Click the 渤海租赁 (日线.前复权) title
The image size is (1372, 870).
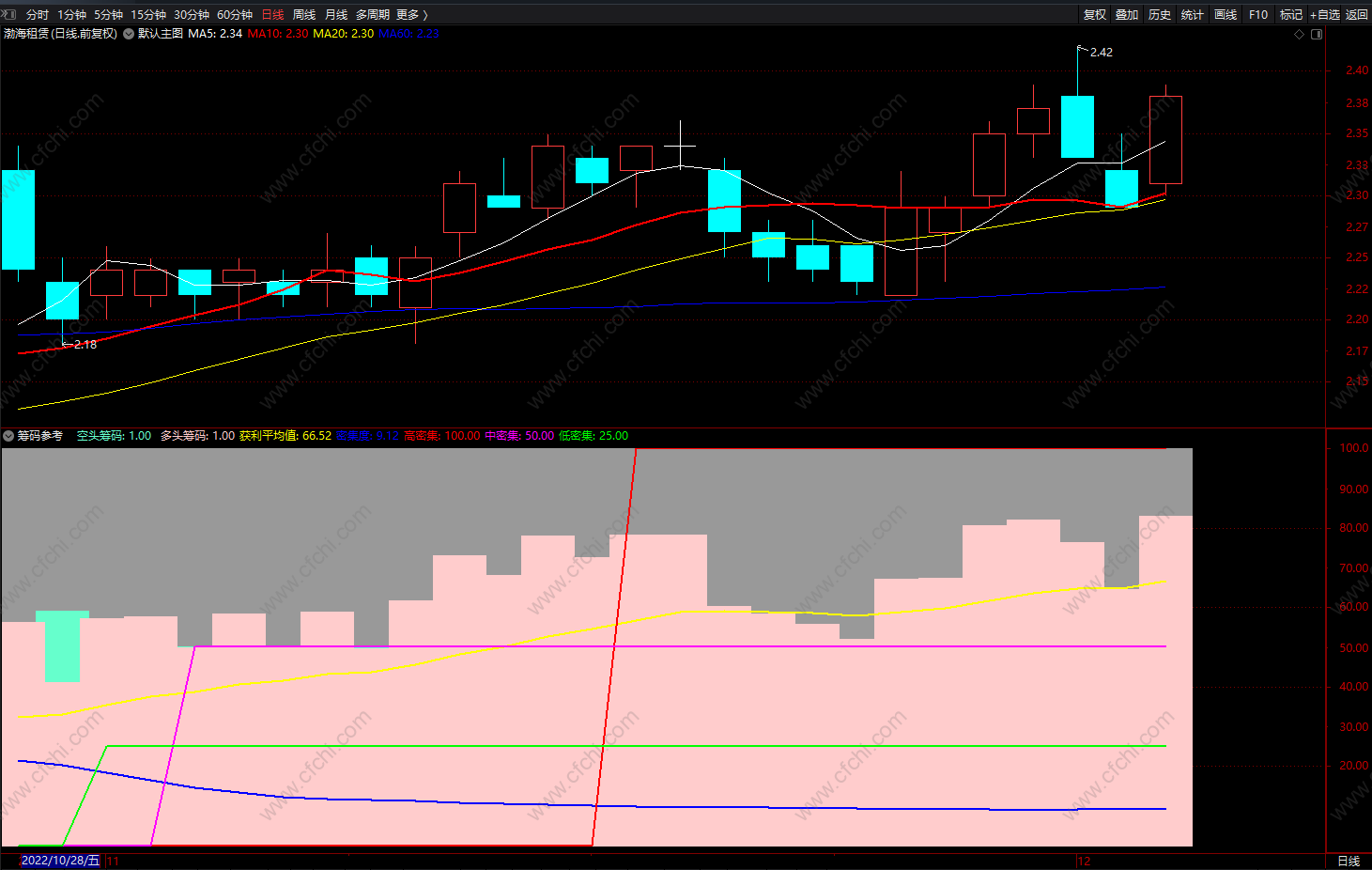(x=60, y=34)
